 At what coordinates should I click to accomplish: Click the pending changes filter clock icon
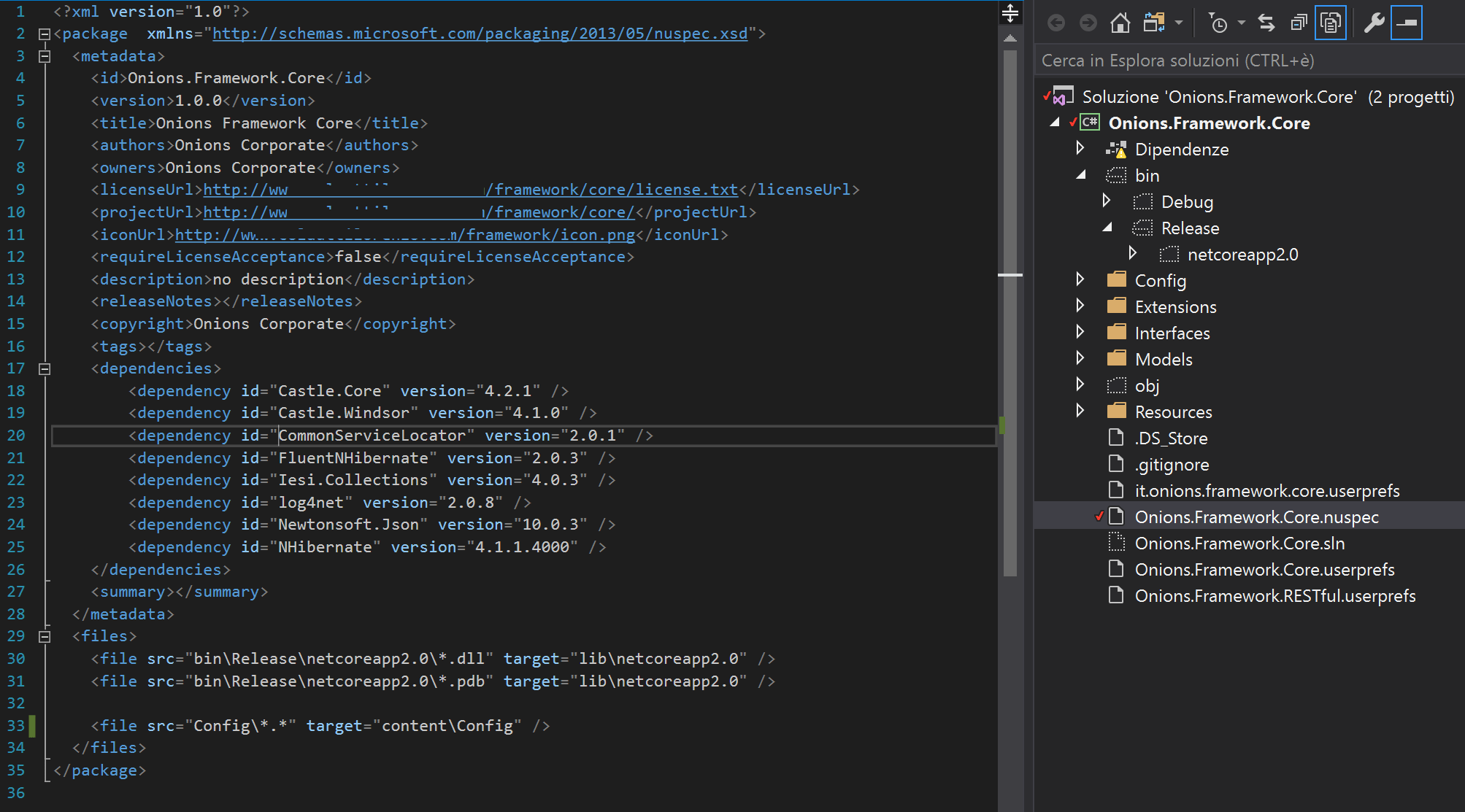point(1218,23)
